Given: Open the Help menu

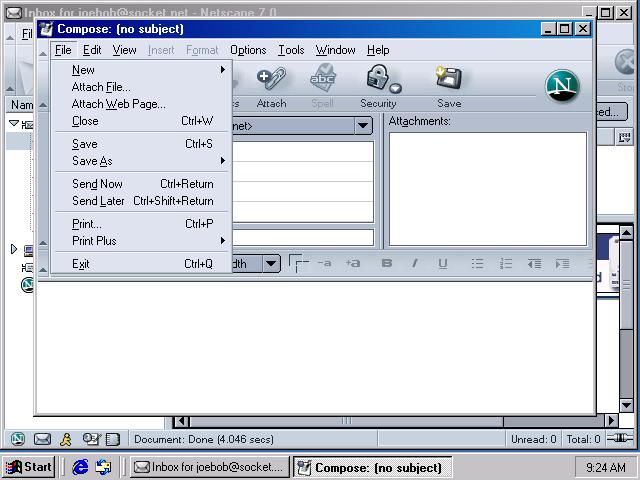Looking at the screenshot, I should [378, 50].
